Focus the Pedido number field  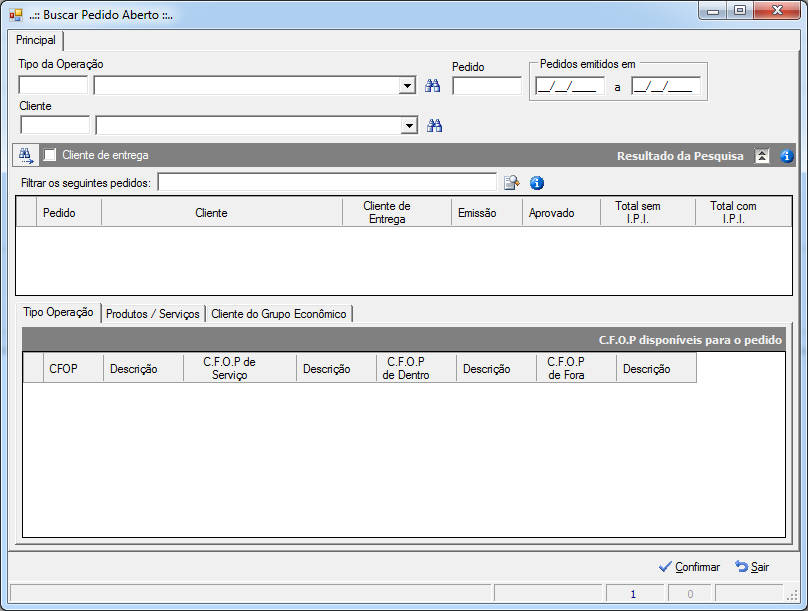coord(487,86)
